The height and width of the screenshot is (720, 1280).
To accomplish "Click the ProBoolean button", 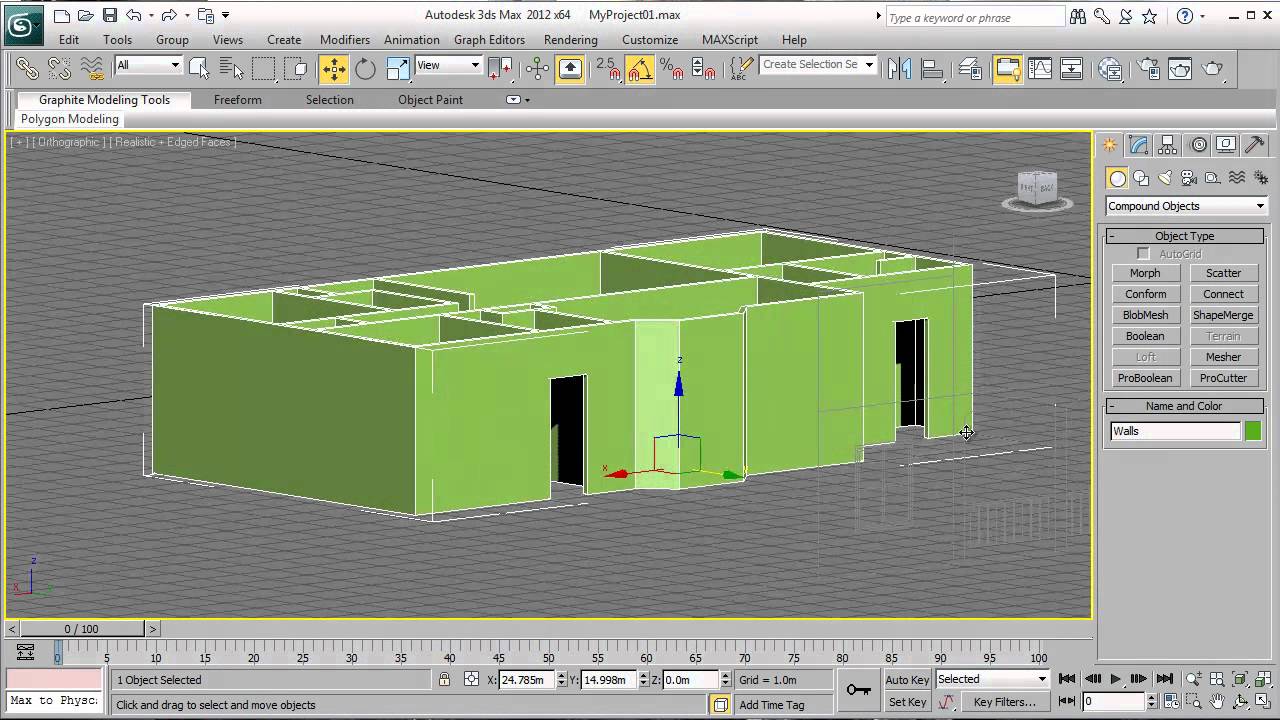I will tap(1145, 378).
